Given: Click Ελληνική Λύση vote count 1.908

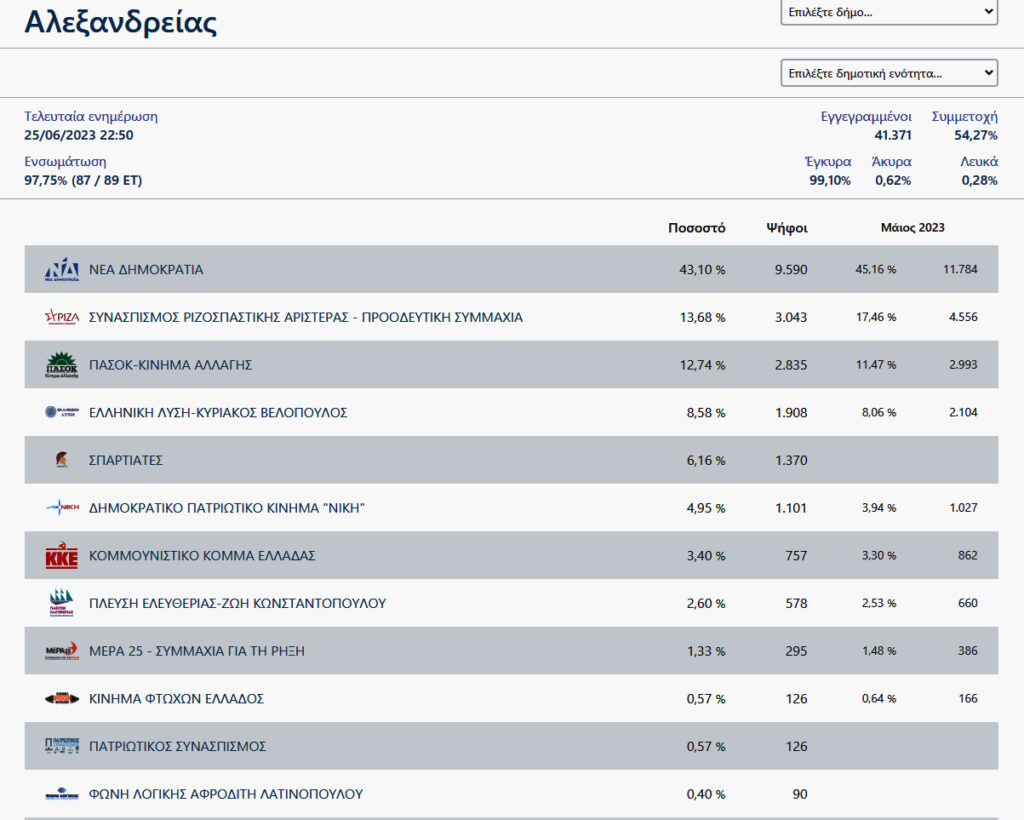Looking at the screenshot, I should pyautogui.click(x=791, y=413).
